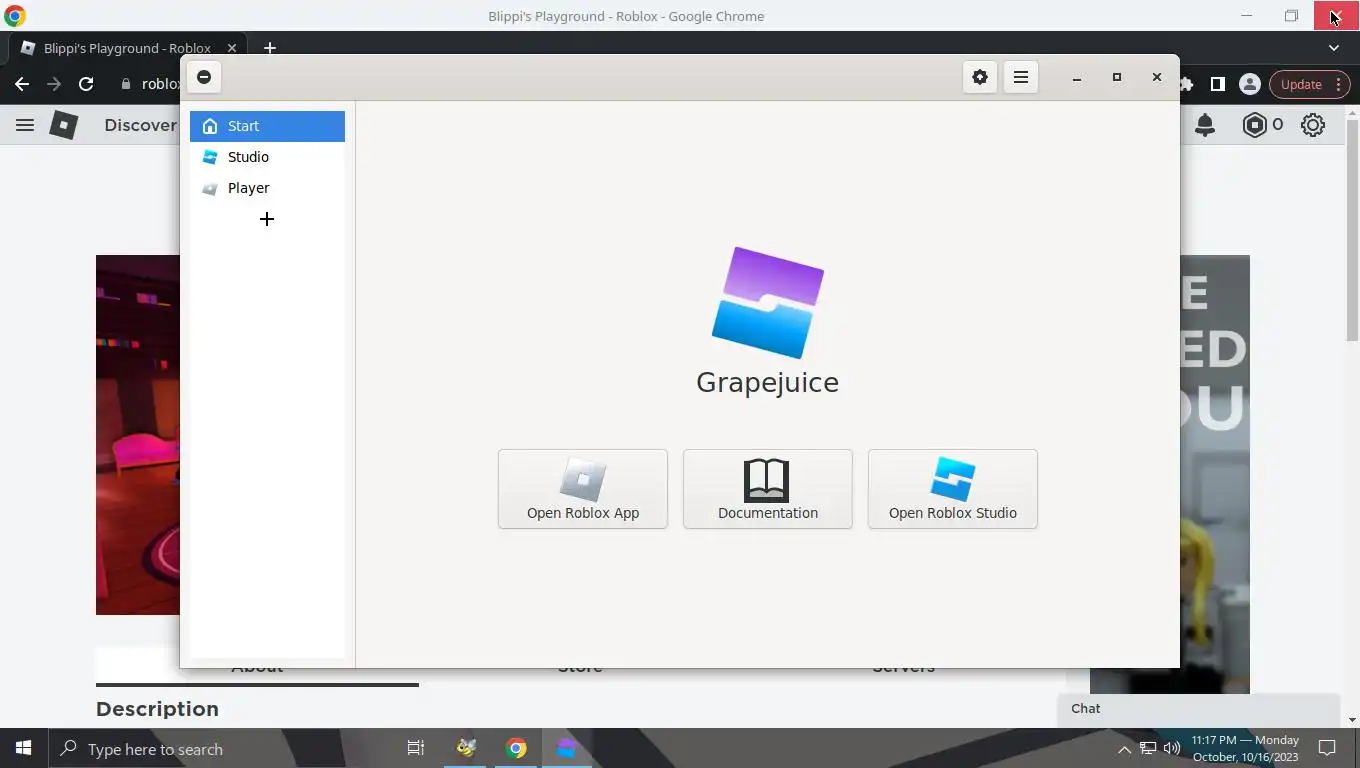Open Chrome from the taskbar
Screen dimensions: 1360x768
click(516, 748)
